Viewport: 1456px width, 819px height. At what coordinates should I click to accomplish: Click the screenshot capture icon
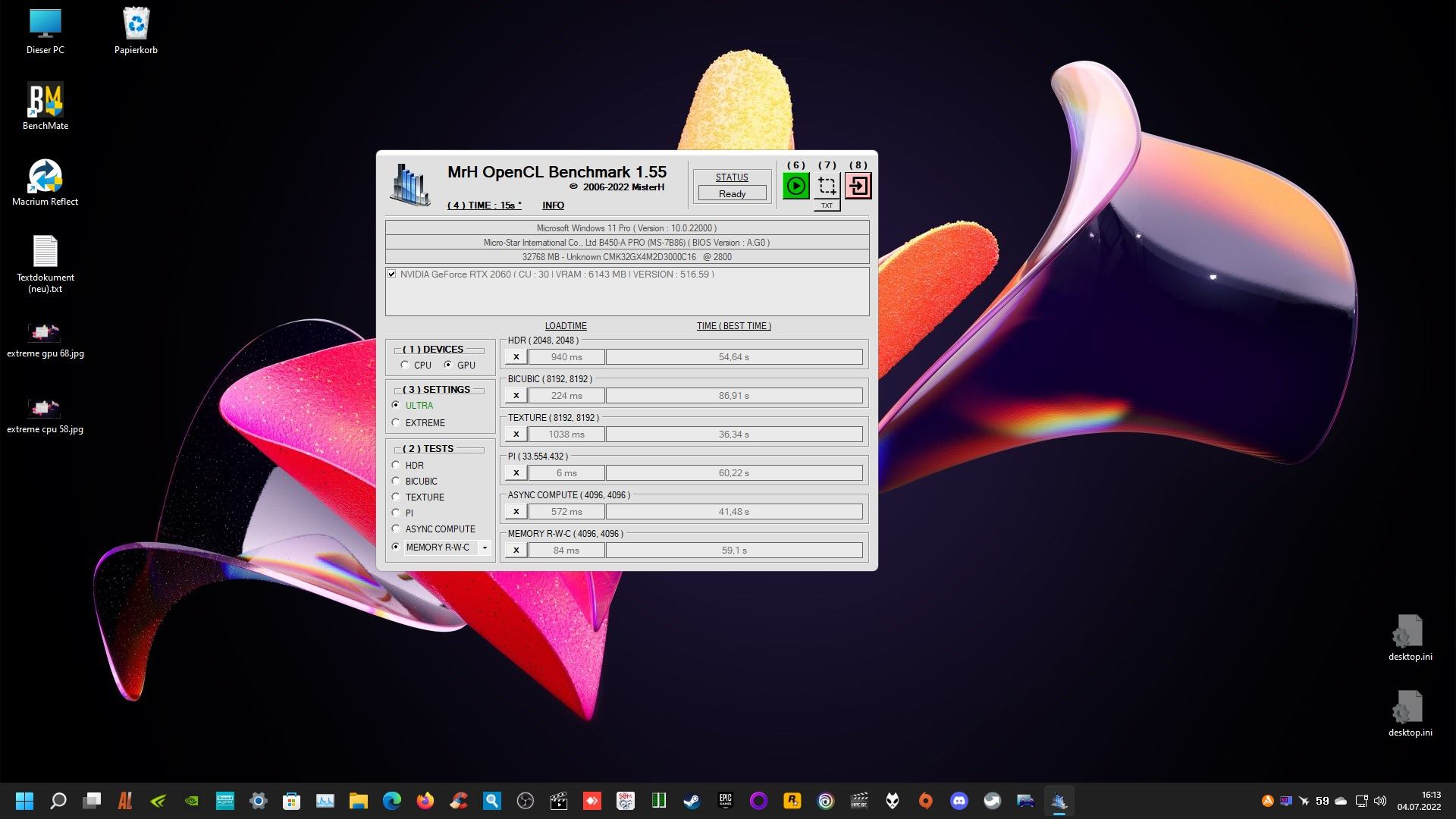pyautogui.click(x=827, y=186)
